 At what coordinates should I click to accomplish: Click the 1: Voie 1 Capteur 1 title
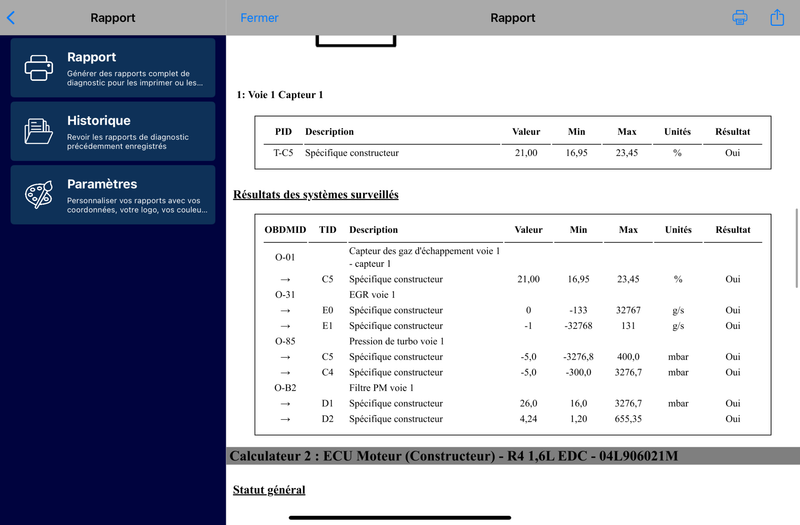(x=280, y=95)
